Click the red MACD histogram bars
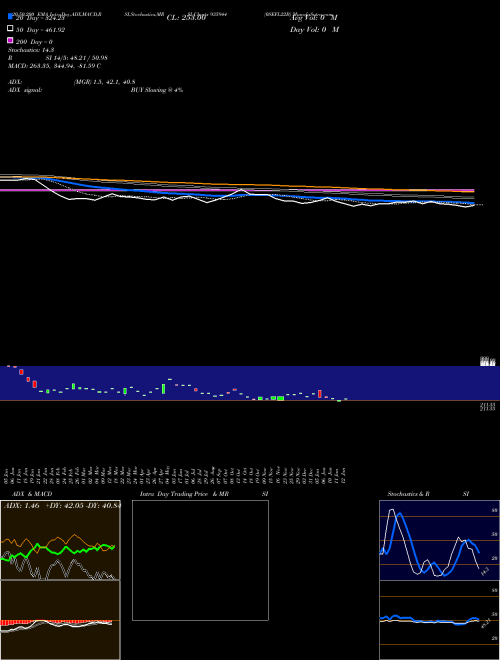The width and height of the screenshot is (500, 660). pyautogui.click(x=56, y=623)
